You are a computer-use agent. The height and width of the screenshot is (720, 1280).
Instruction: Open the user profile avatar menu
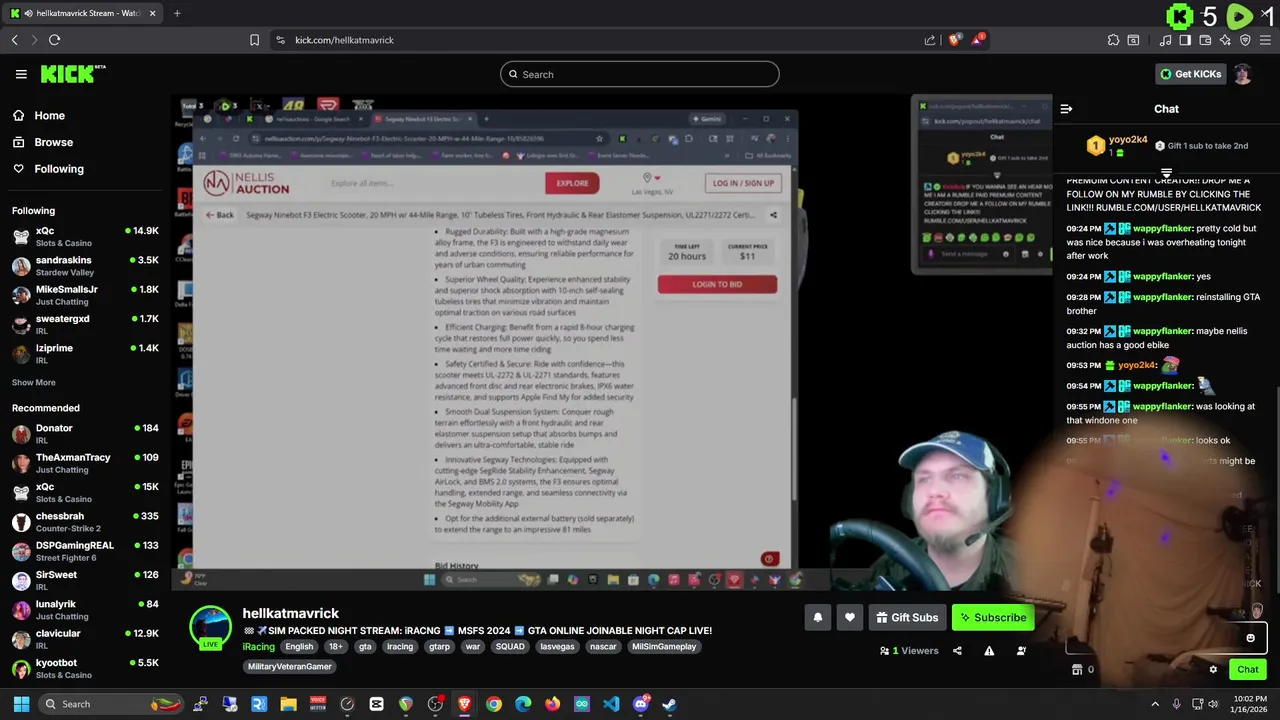click(x=1243, y=74)
